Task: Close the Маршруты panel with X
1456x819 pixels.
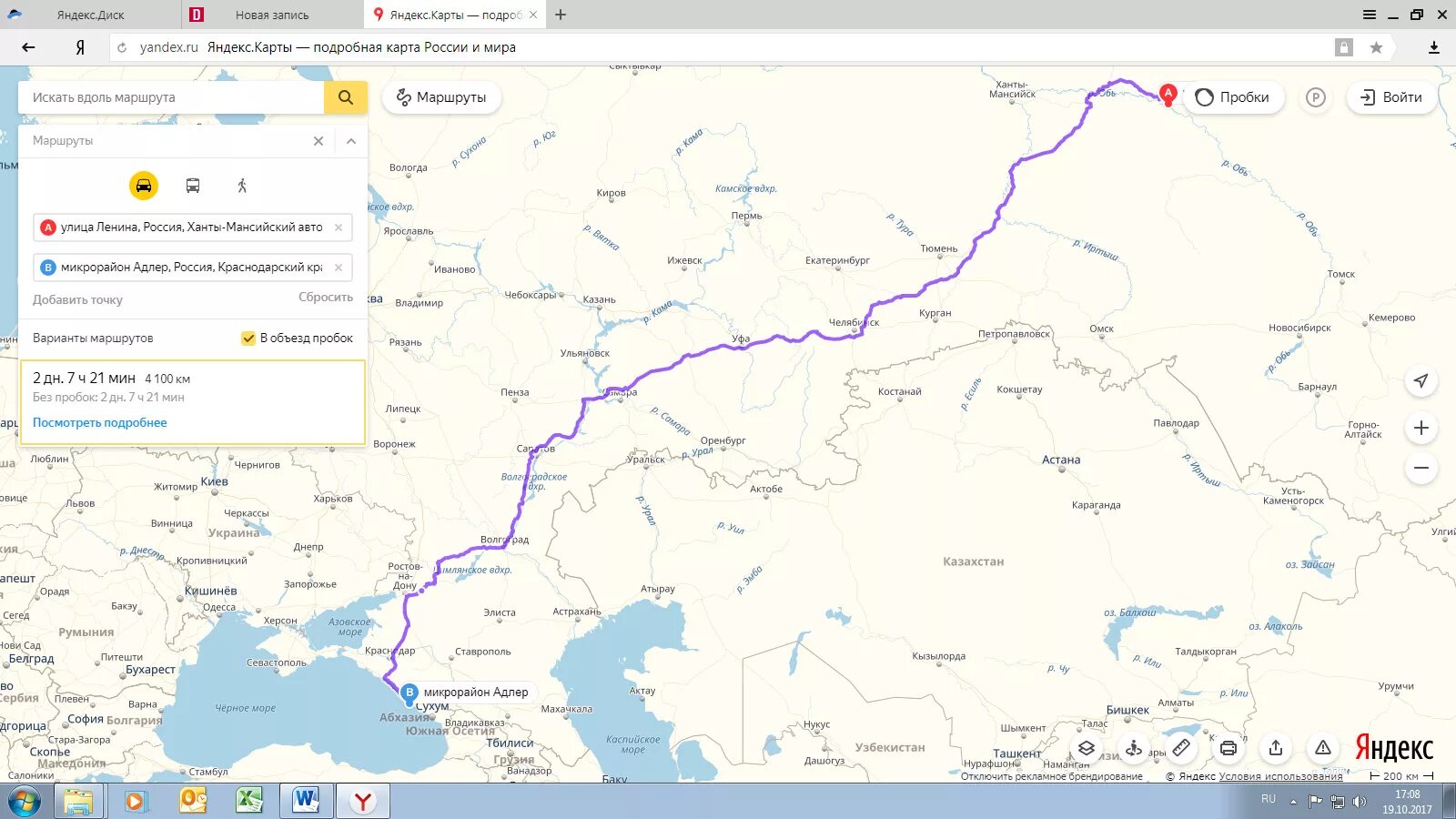Action: point(318,141)
